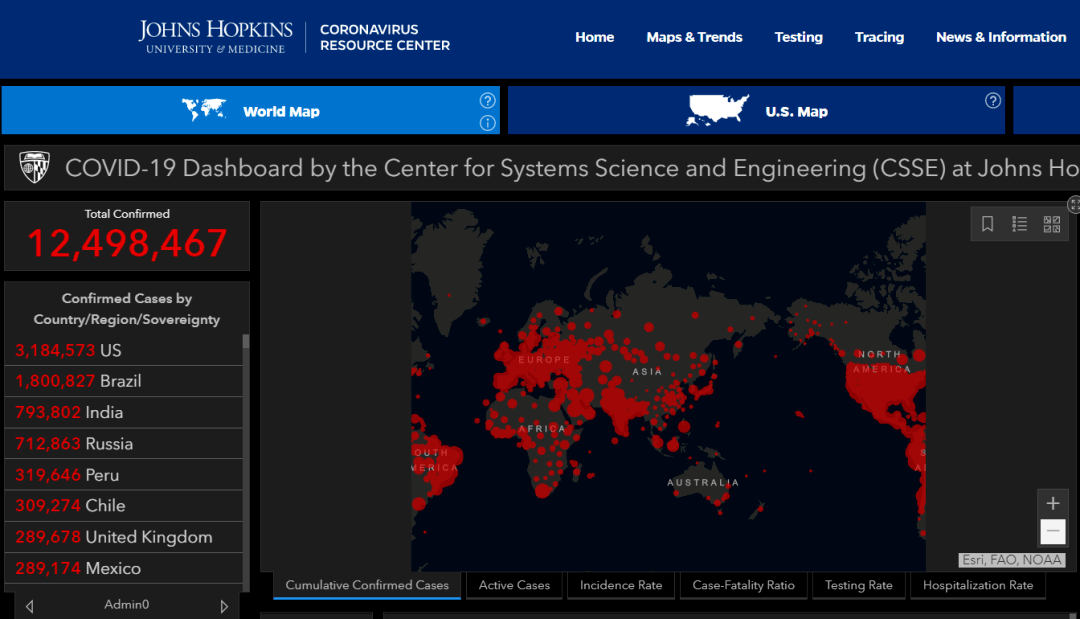Select the Case-Fatality Ratio tab

[x=743, y=585]
